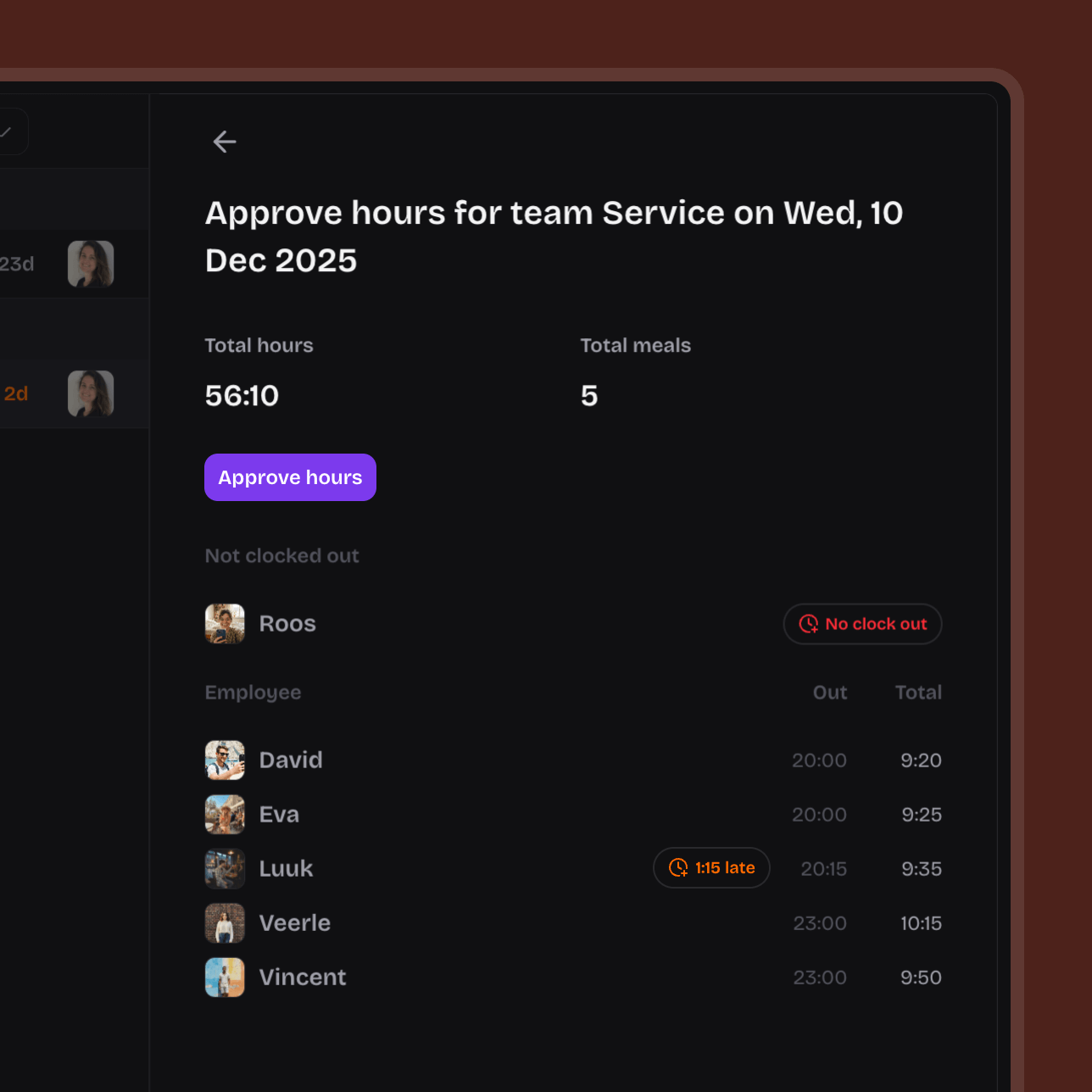Click David's clock-out time 20:00
The width and height of the screenshot is (1092, 1092).
coord(819,760)
